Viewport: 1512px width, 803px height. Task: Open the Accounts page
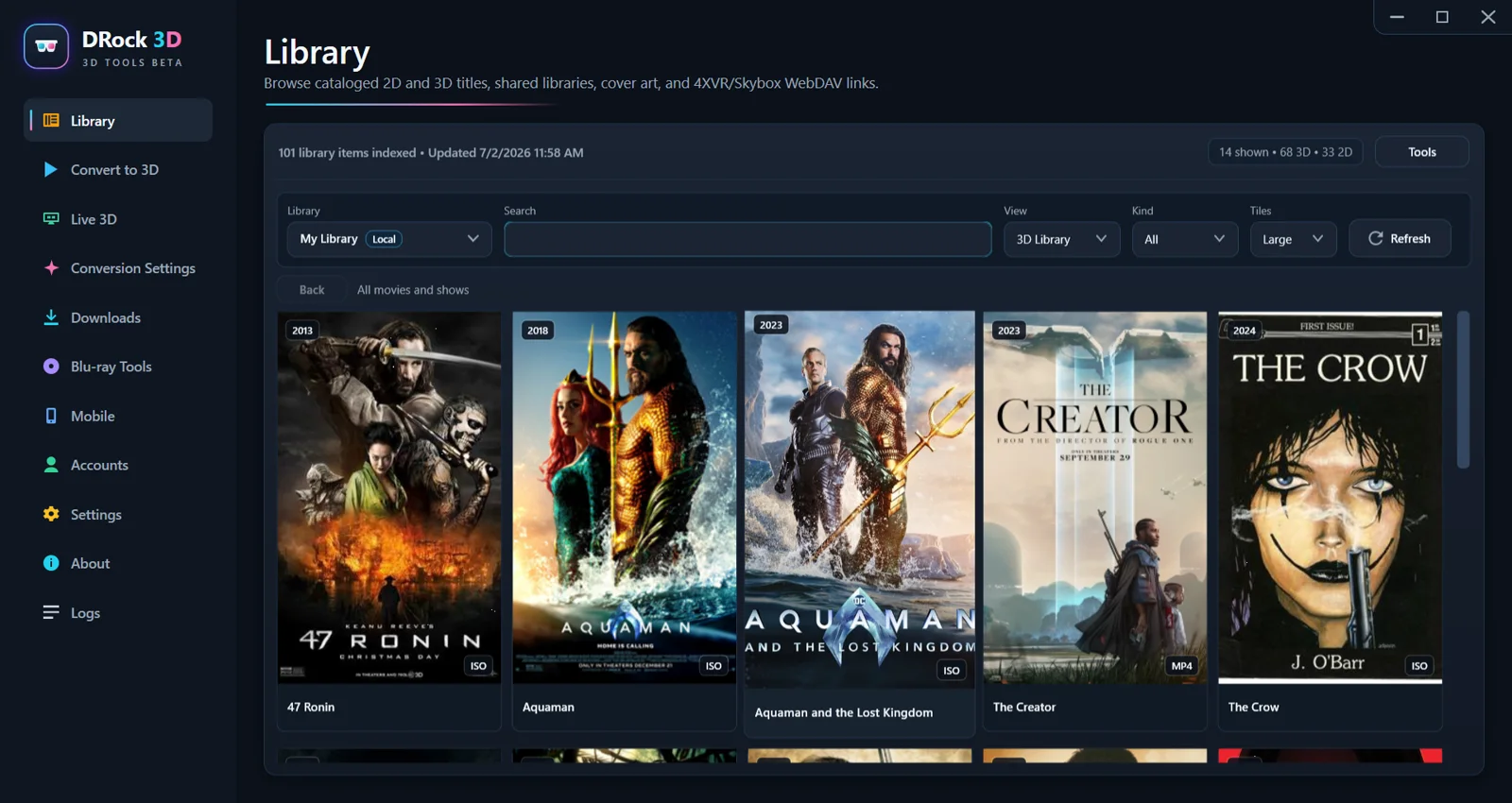(118, 465)
